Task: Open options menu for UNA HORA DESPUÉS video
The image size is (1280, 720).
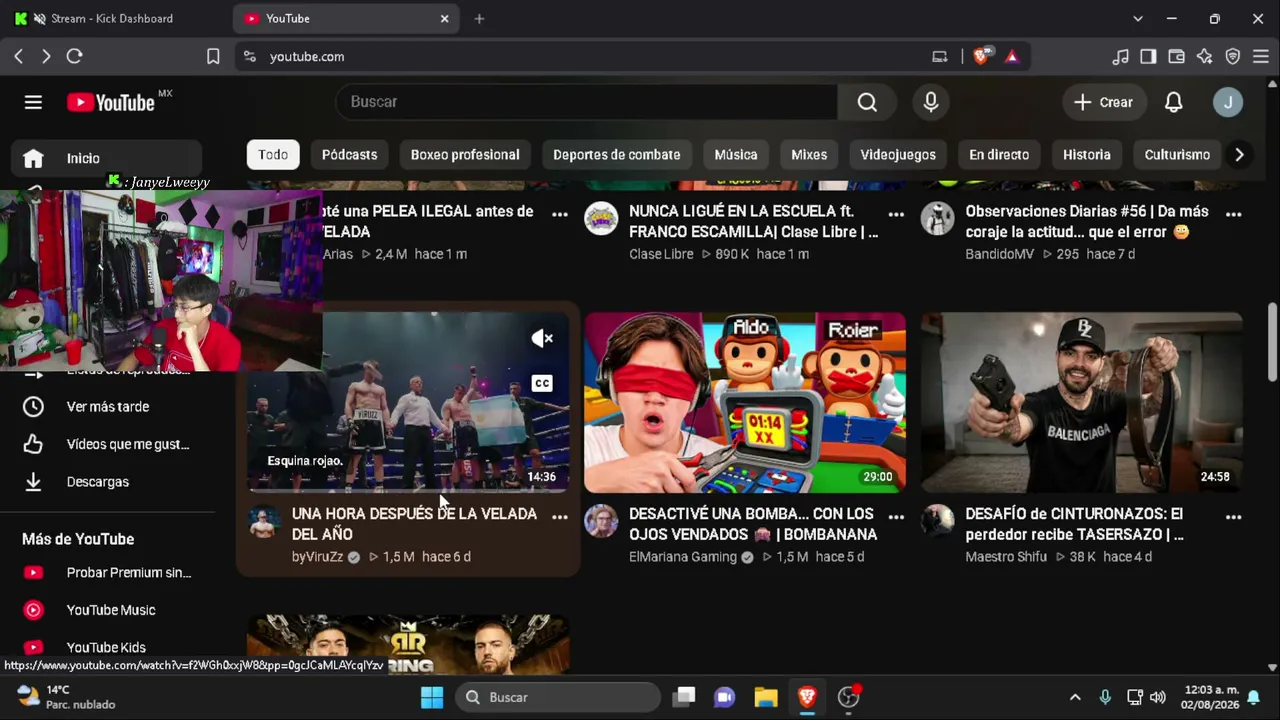Action: 560,517
